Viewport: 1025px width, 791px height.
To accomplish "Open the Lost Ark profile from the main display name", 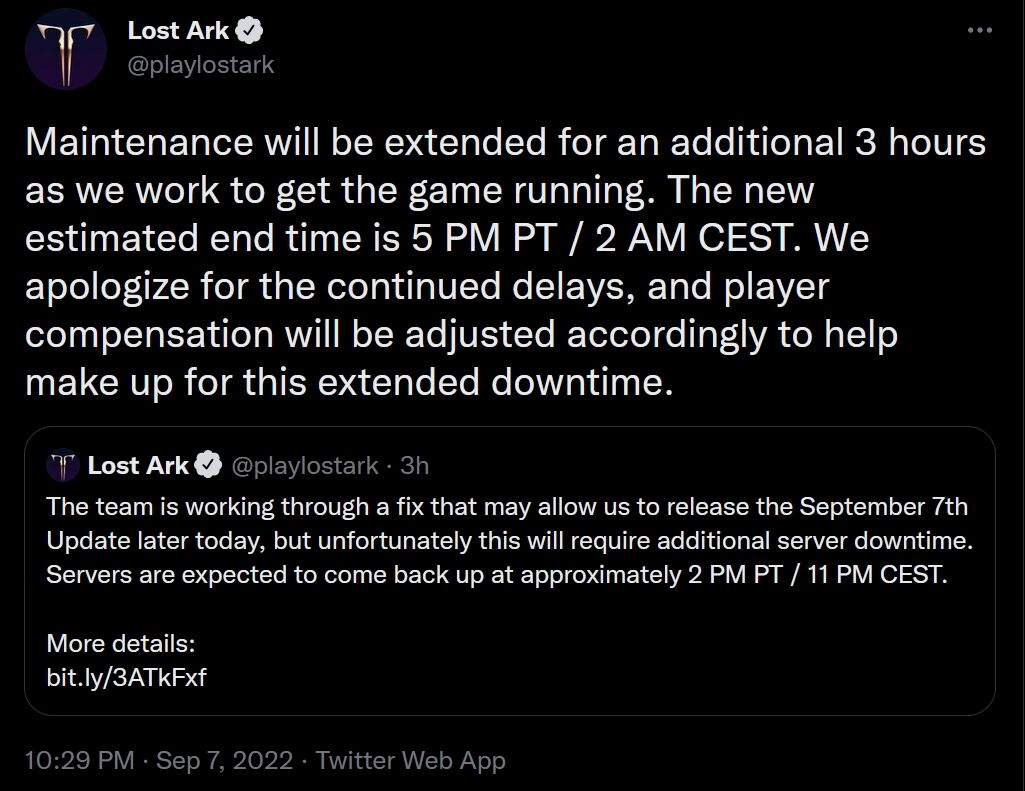I will 180,32.
